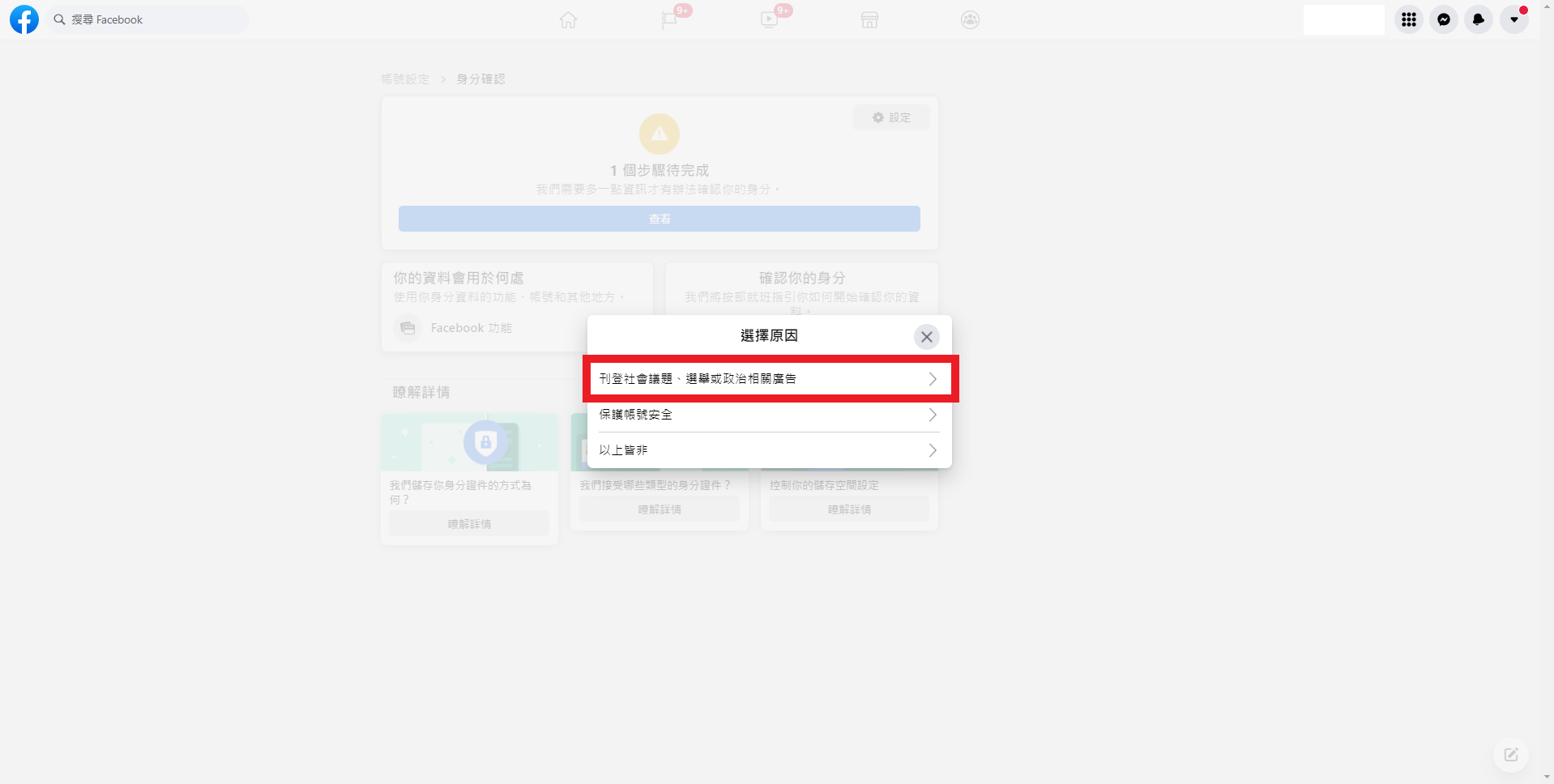
Task: Open the Home feed icon
Action: tap(568, 20)
